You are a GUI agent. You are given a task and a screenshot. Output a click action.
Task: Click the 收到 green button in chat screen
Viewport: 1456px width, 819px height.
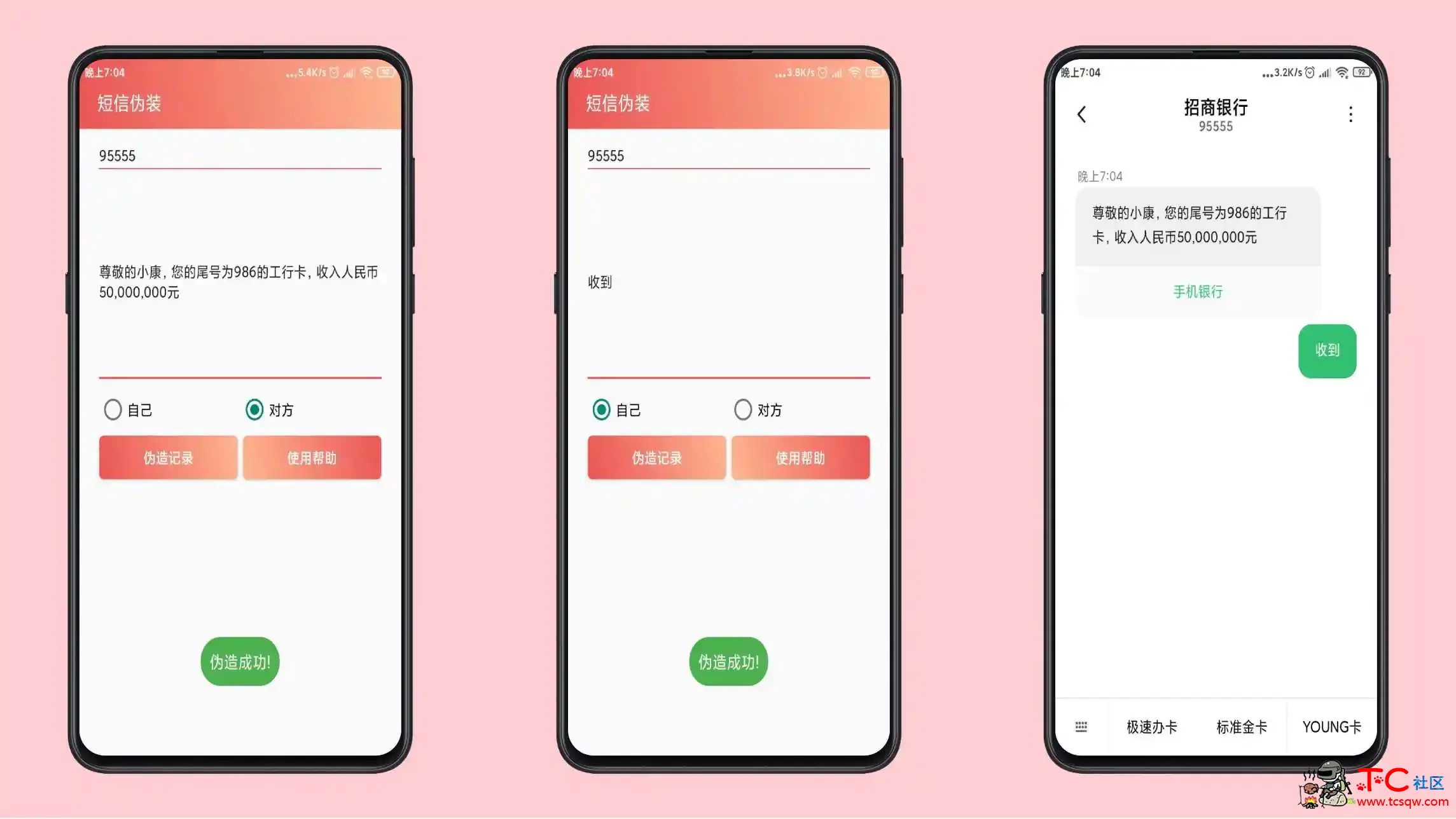coord(1327,350)
